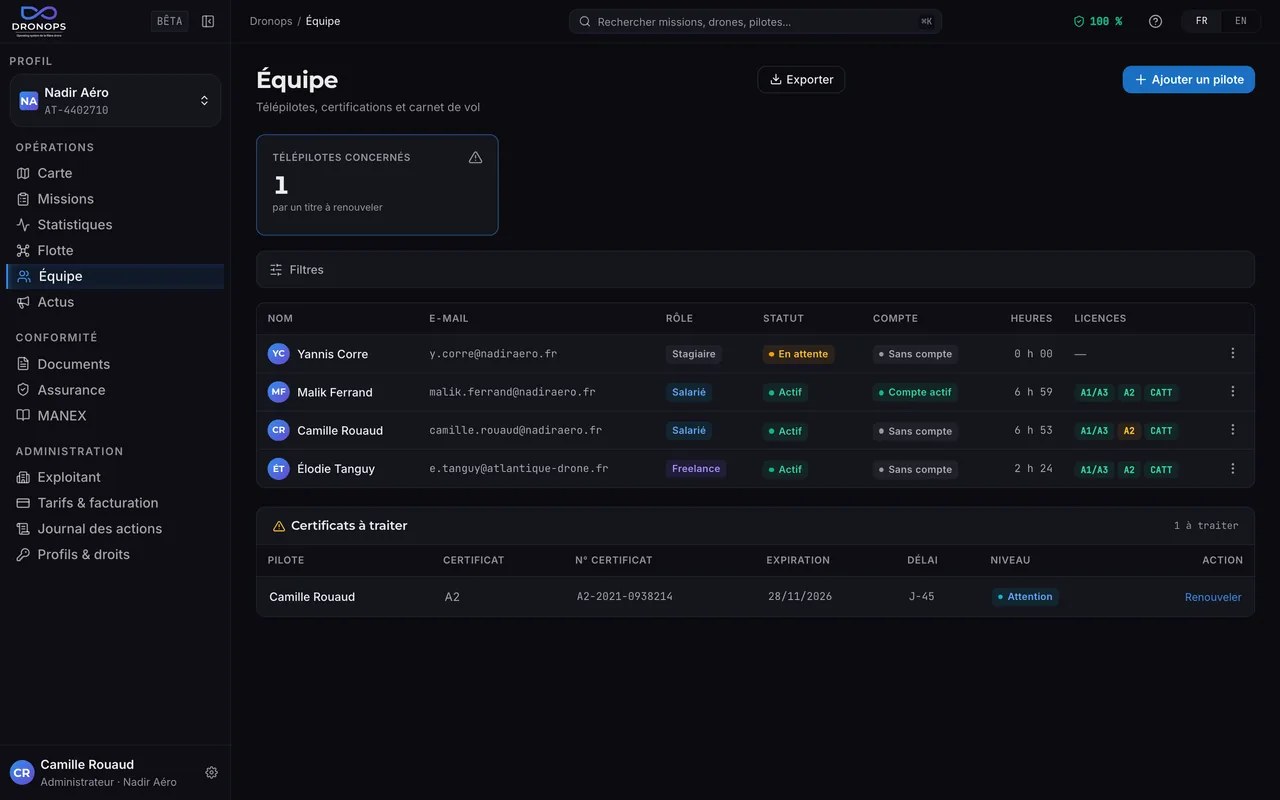This screenshot has height=800, width=1280.
Task: Focus the Rechercher missions search field
Action: coord(755,21)
